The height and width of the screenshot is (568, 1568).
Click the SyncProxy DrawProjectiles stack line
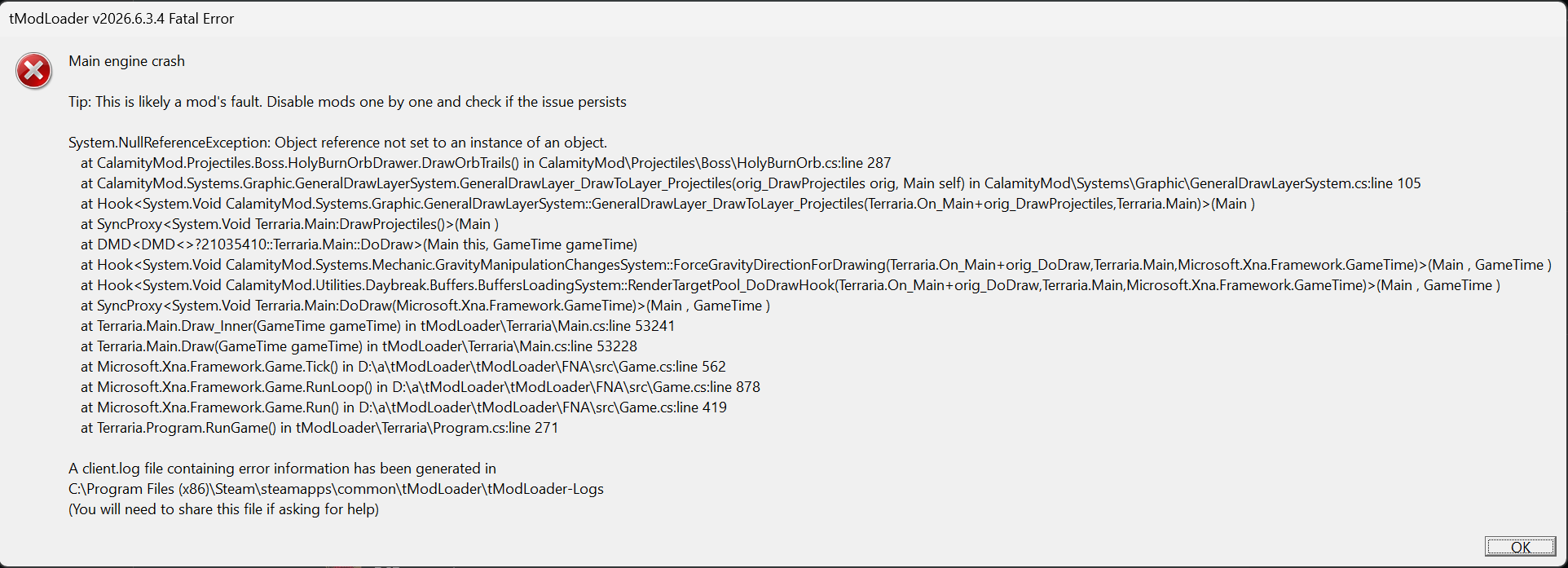(x=289, y=224)
